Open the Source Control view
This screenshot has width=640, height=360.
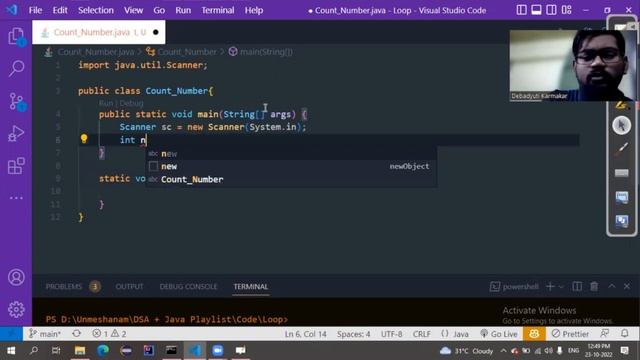[x=16, y=101]
